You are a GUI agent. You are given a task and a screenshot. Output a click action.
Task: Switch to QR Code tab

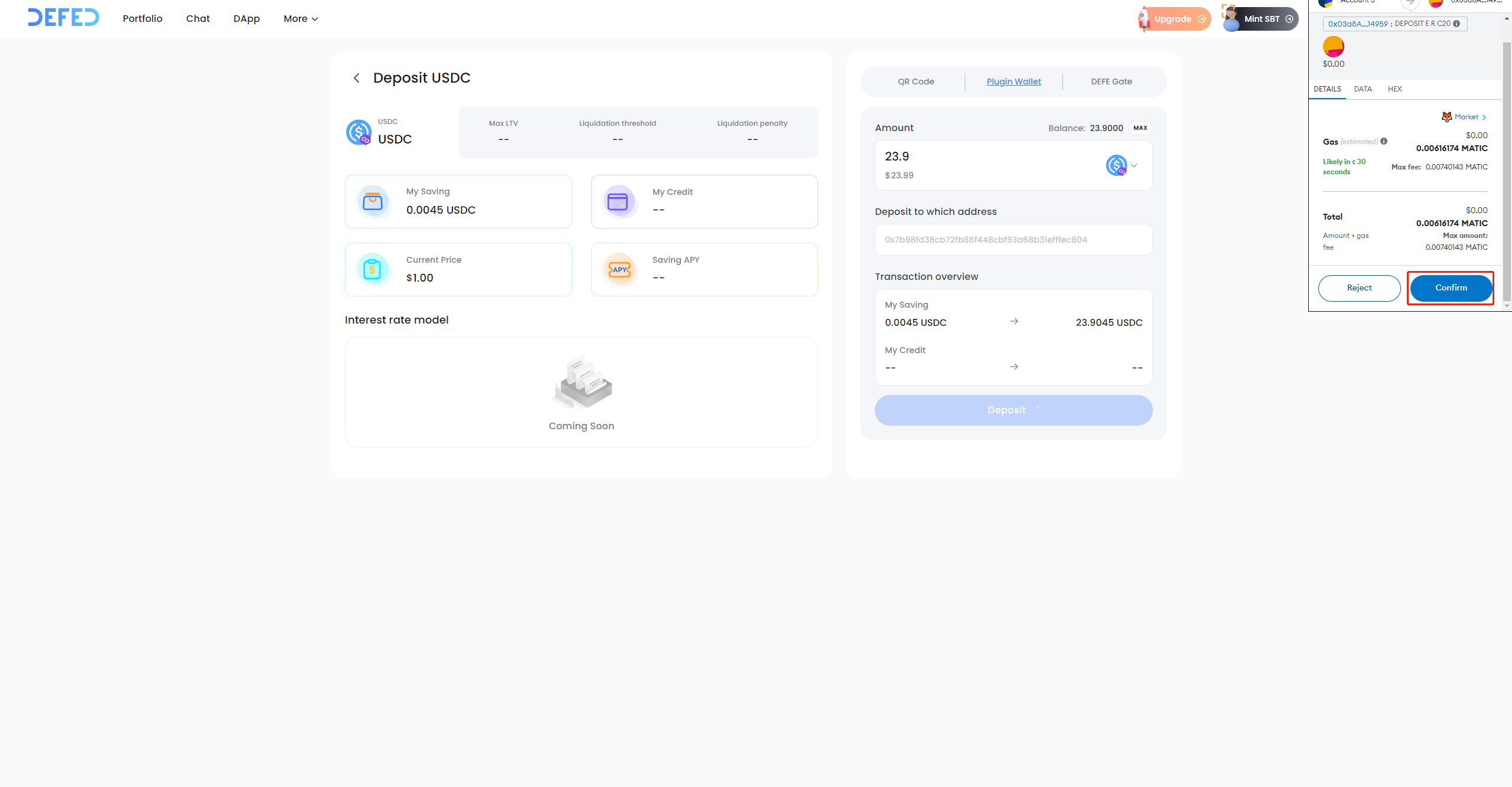(x=915, y=81)
